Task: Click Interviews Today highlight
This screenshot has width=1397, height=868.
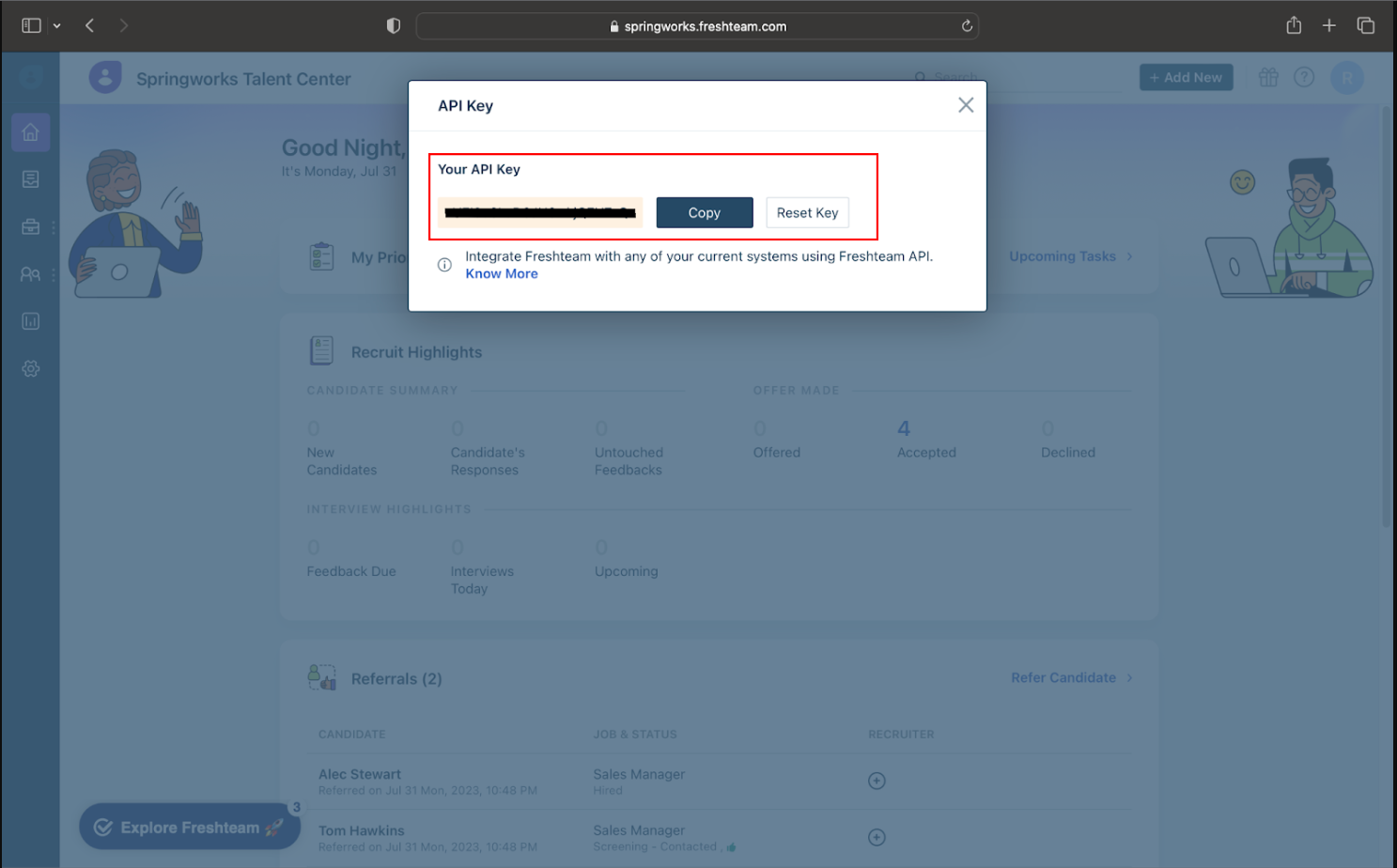Action: [x=482, y=580]
